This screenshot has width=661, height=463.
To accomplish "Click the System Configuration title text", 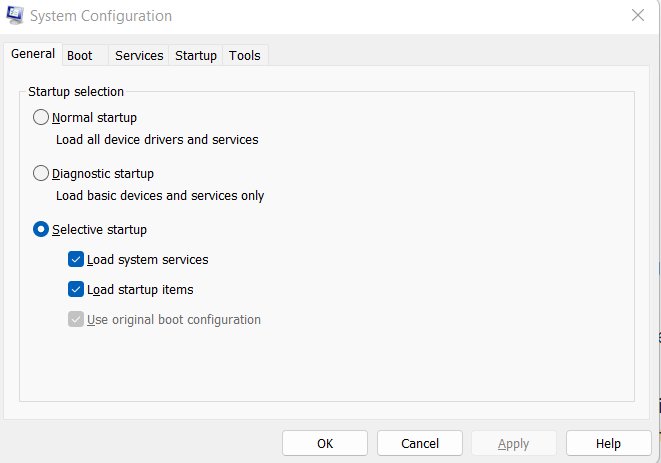I will pos(101,16).
